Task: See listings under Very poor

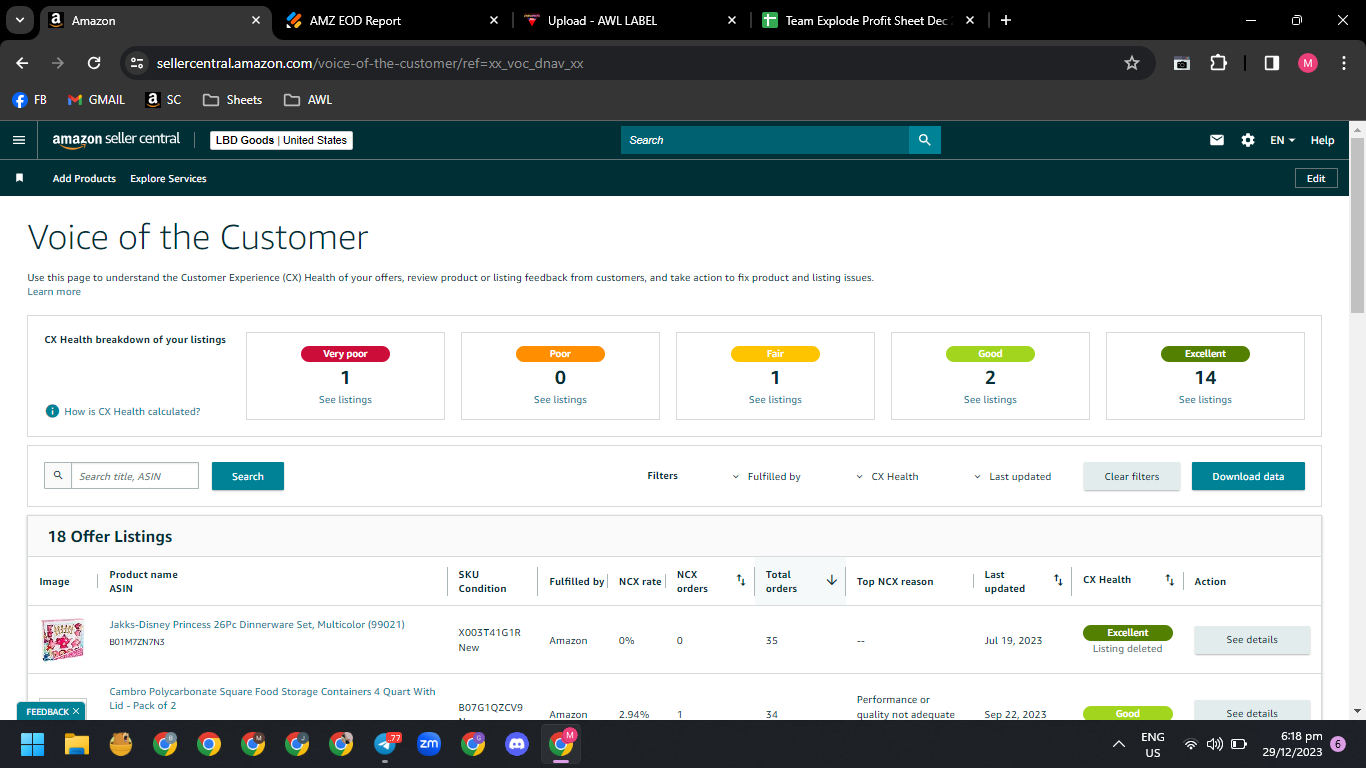Action: tap(345, 400)
